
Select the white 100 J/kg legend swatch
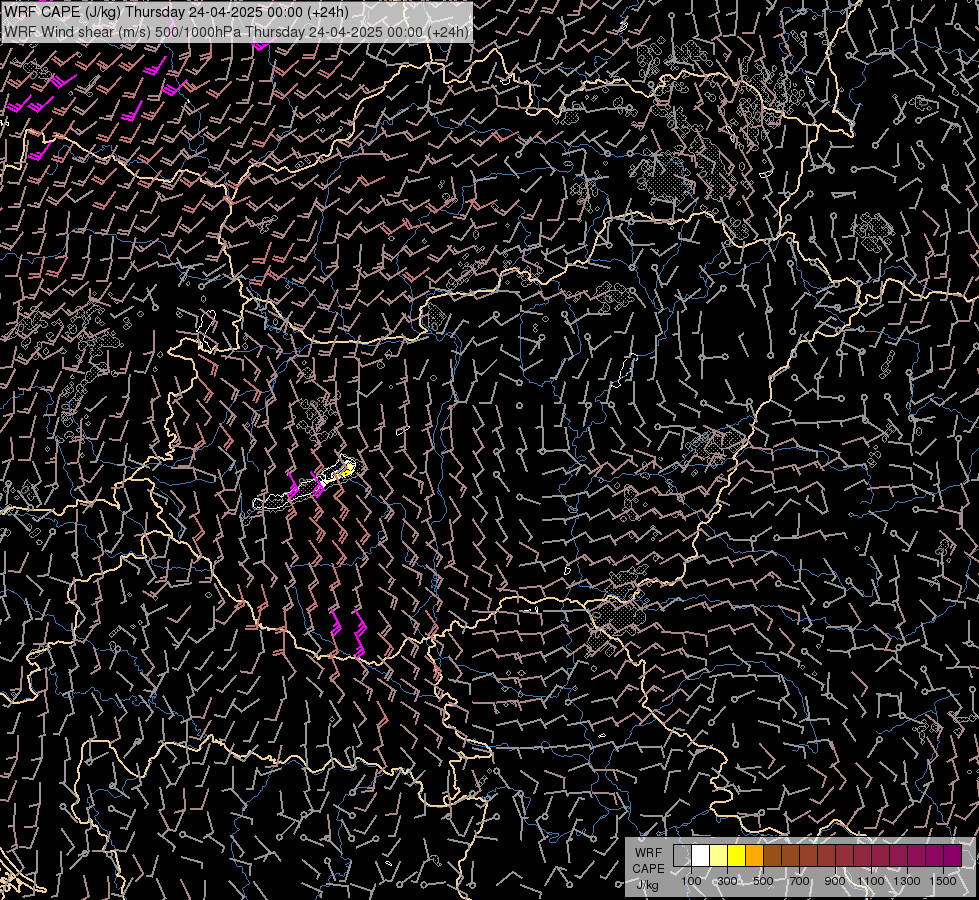[701, 855]
